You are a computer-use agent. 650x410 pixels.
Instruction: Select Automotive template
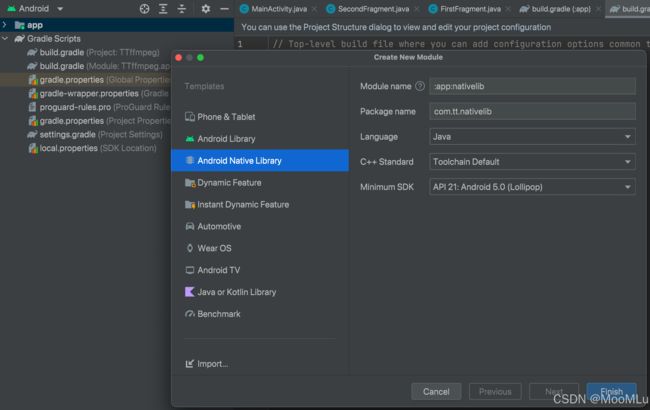click(260, 226)
